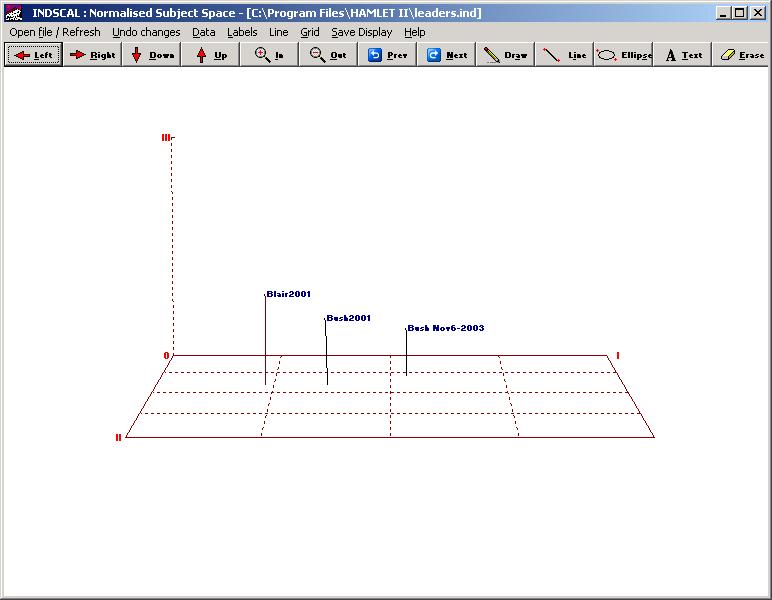Click the Left rotate arrow button
772x600 pixels.
pos(33,55)
